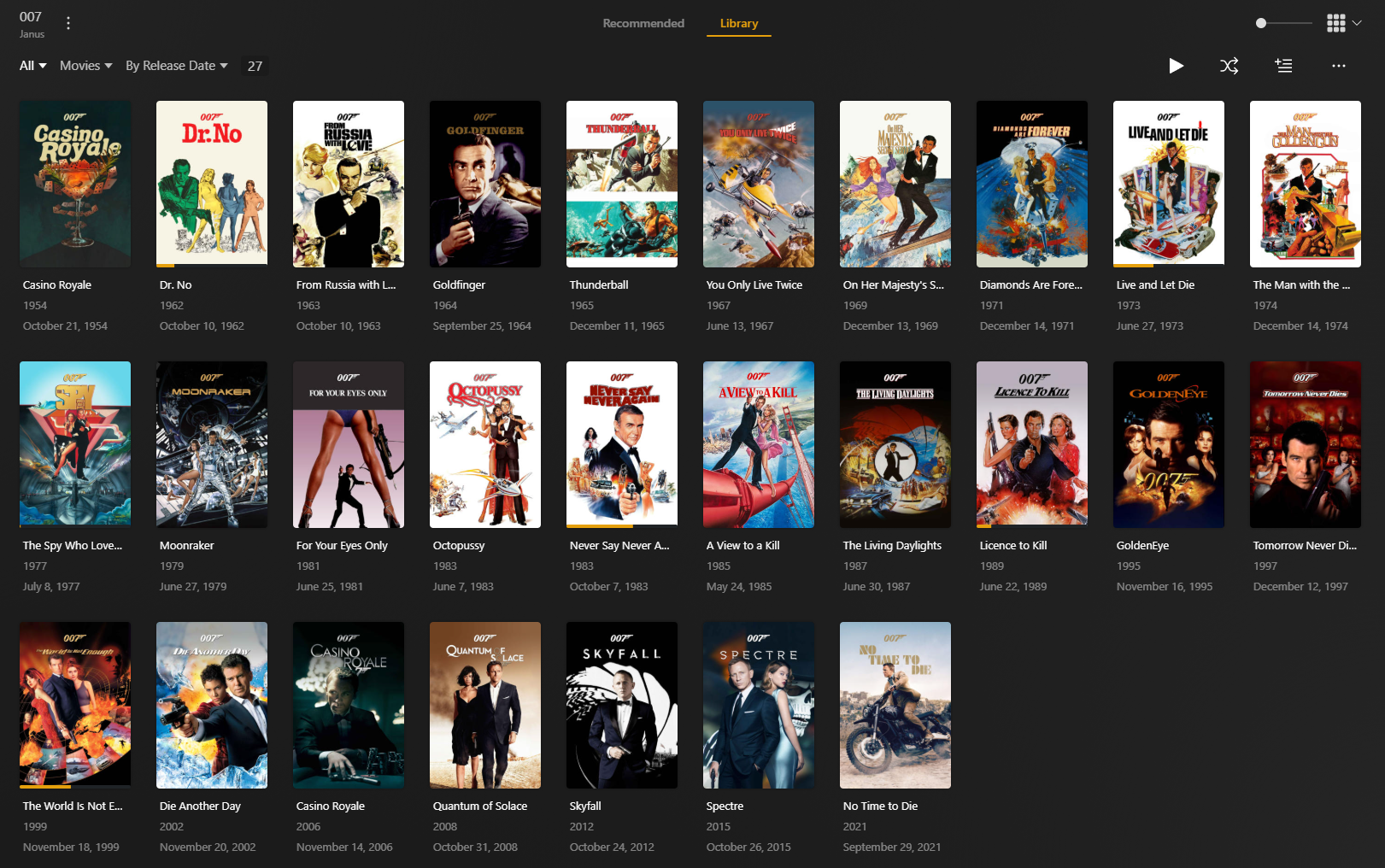This screenshot has height=868, width=1385.
Task: Click The Man with the Golden Gun title
Action: click(1302, 285)
